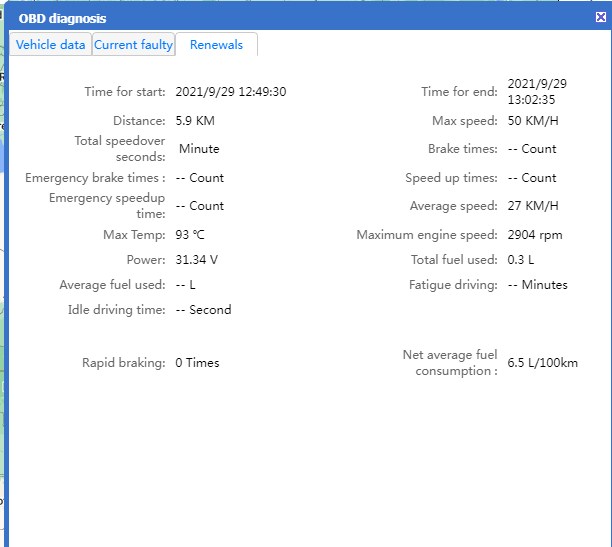This screenshot has width=612, height=547.
Task: Click the Total speedover seconds label
Action: coord(120,149)
